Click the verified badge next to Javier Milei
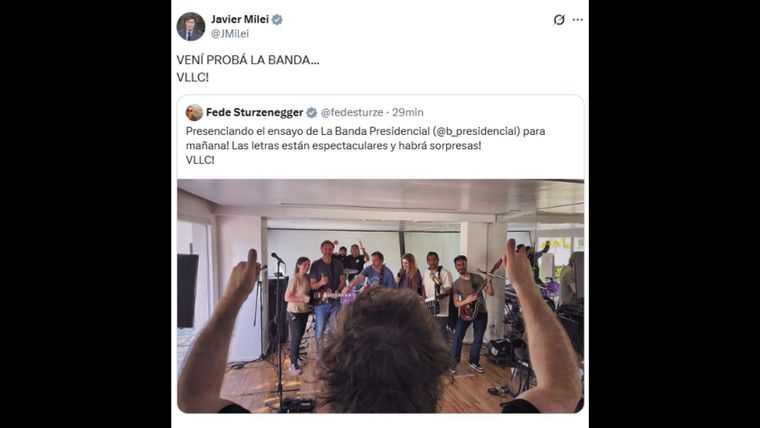The height and width of the screenshot is (428, 760). point(277,19)
